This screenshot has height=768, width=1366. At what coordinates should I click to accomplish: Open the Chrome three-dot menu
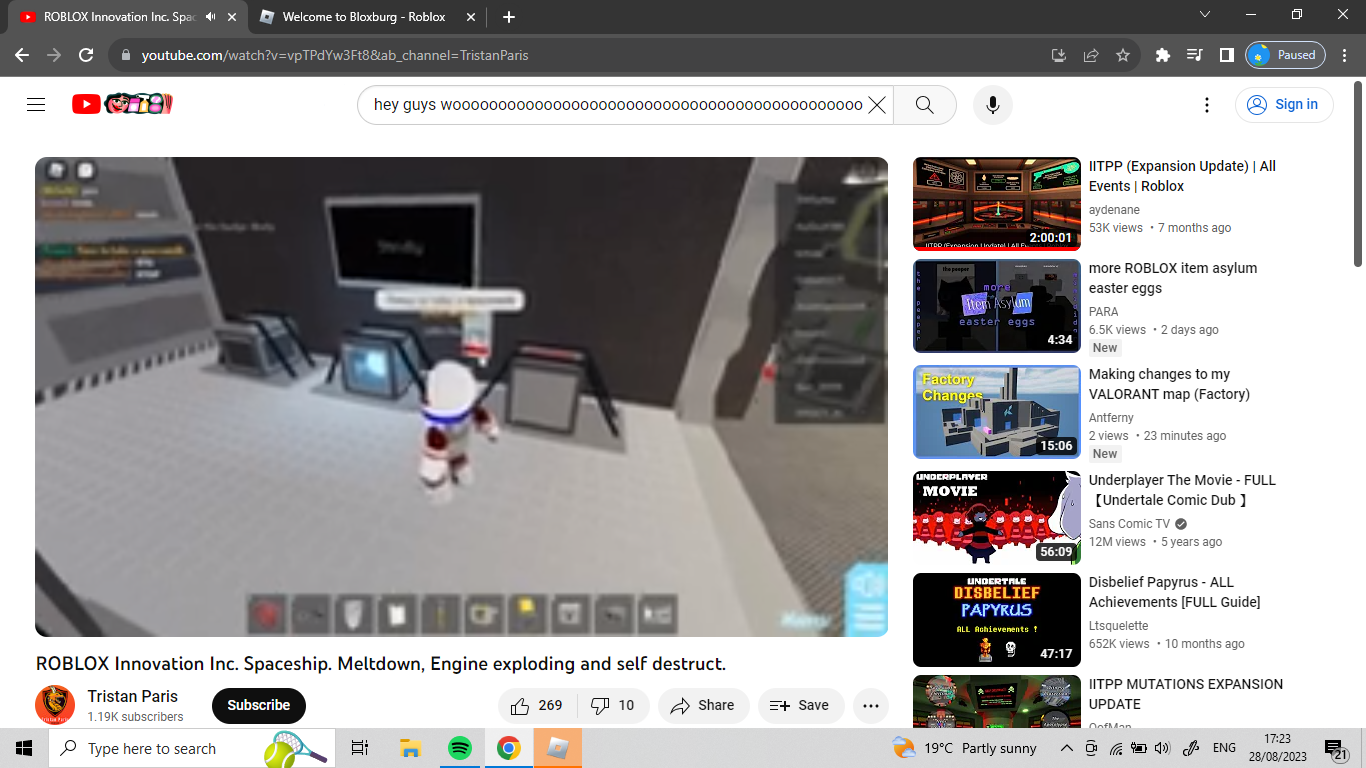click(x=1346, y=55)
